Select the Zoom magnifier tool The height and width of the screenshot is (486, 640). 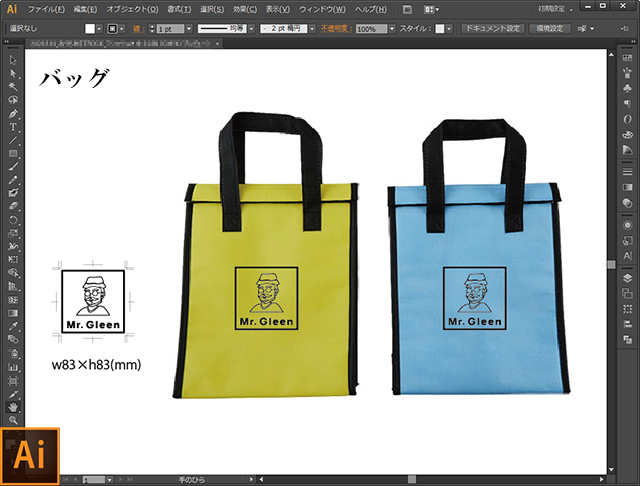pos(13,420)
